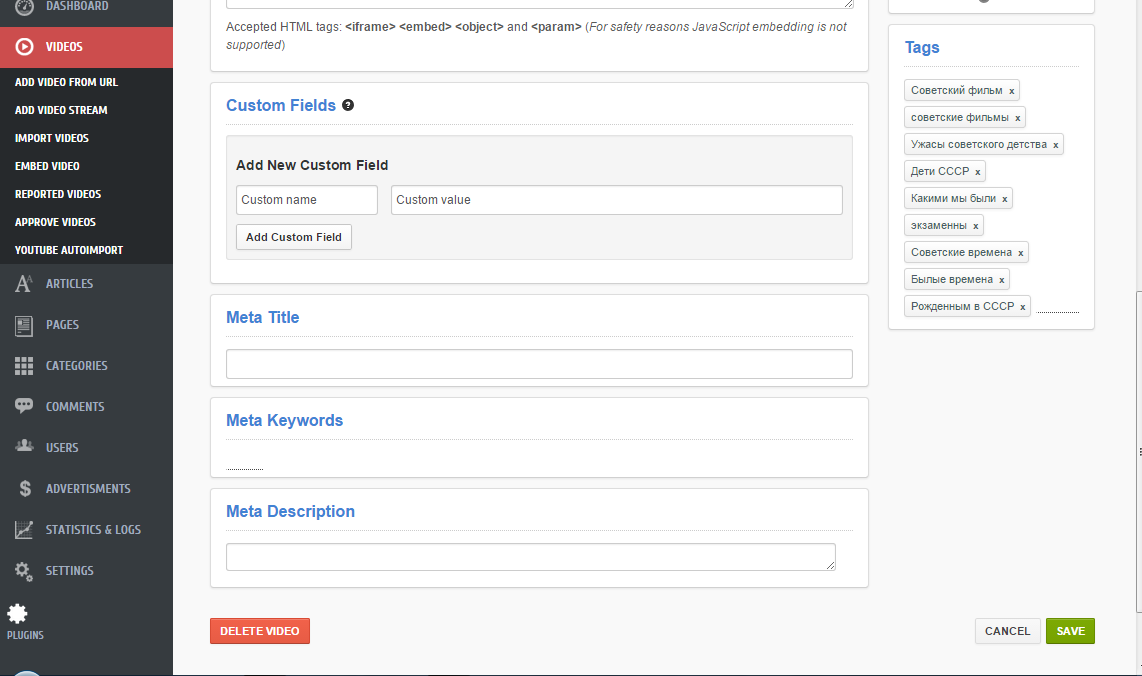Click the Videos play icon in sidebar

tap(25, 47)
